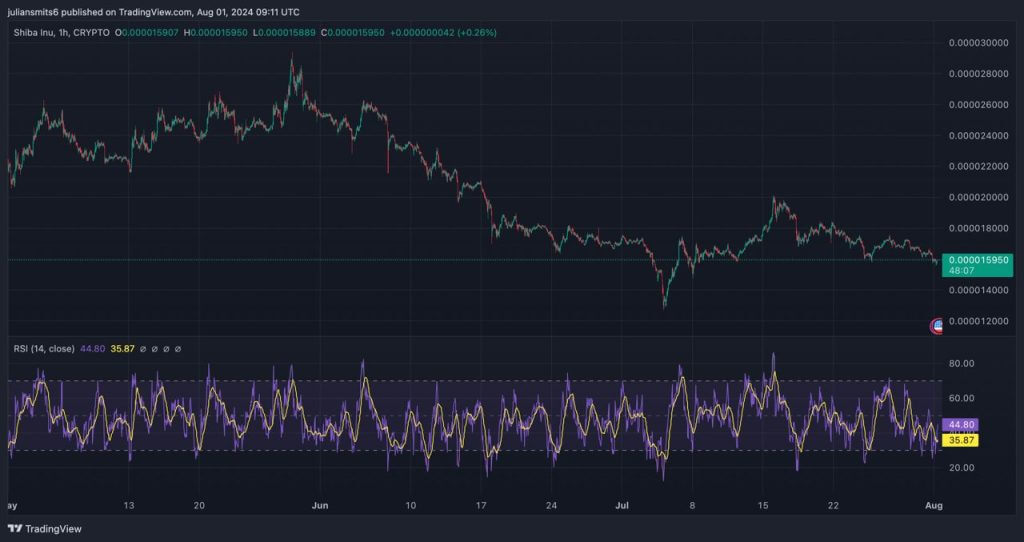Click price axis label 0.000028000

point(978,74)
